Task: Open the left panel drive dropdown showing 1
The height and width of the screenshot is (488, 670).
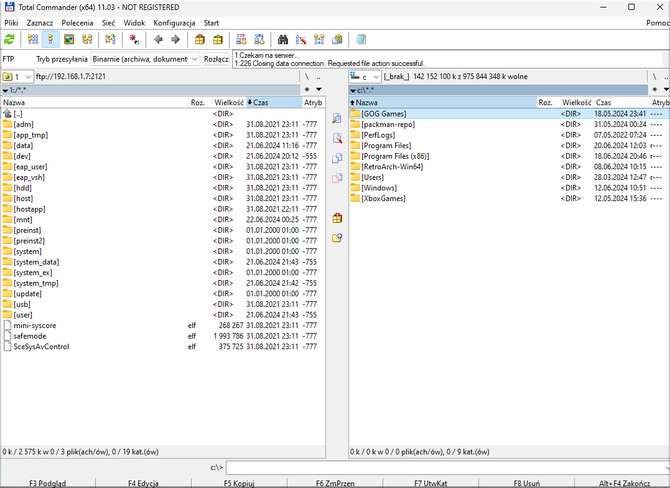Action: [18, 76]
